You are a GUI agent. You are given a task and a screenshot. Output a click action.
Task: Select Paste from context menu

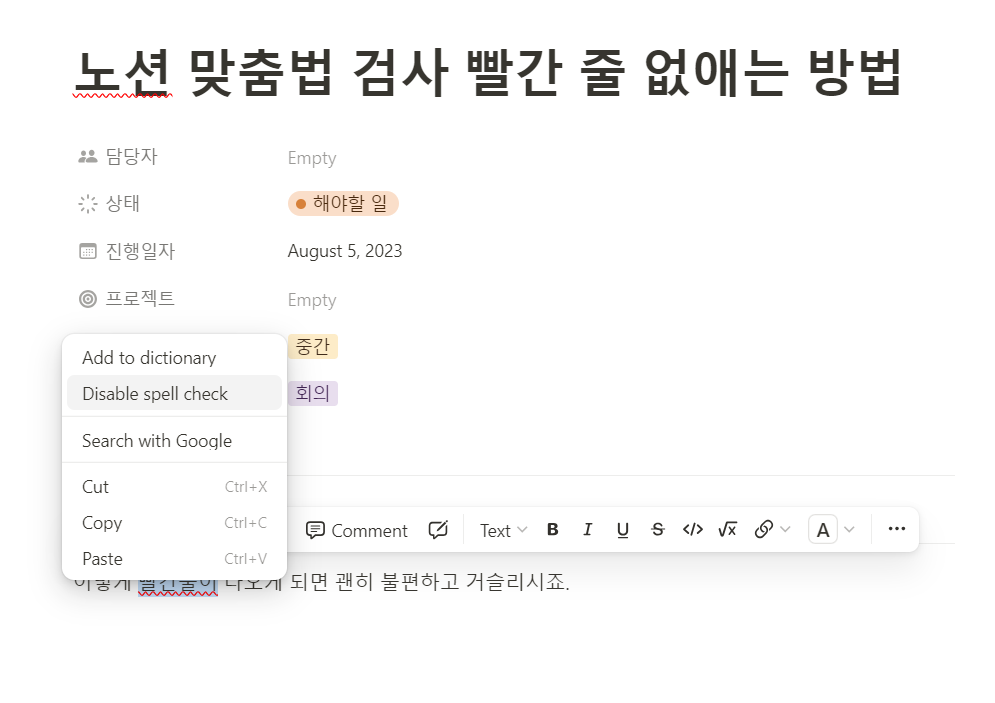tap(175, 559)
